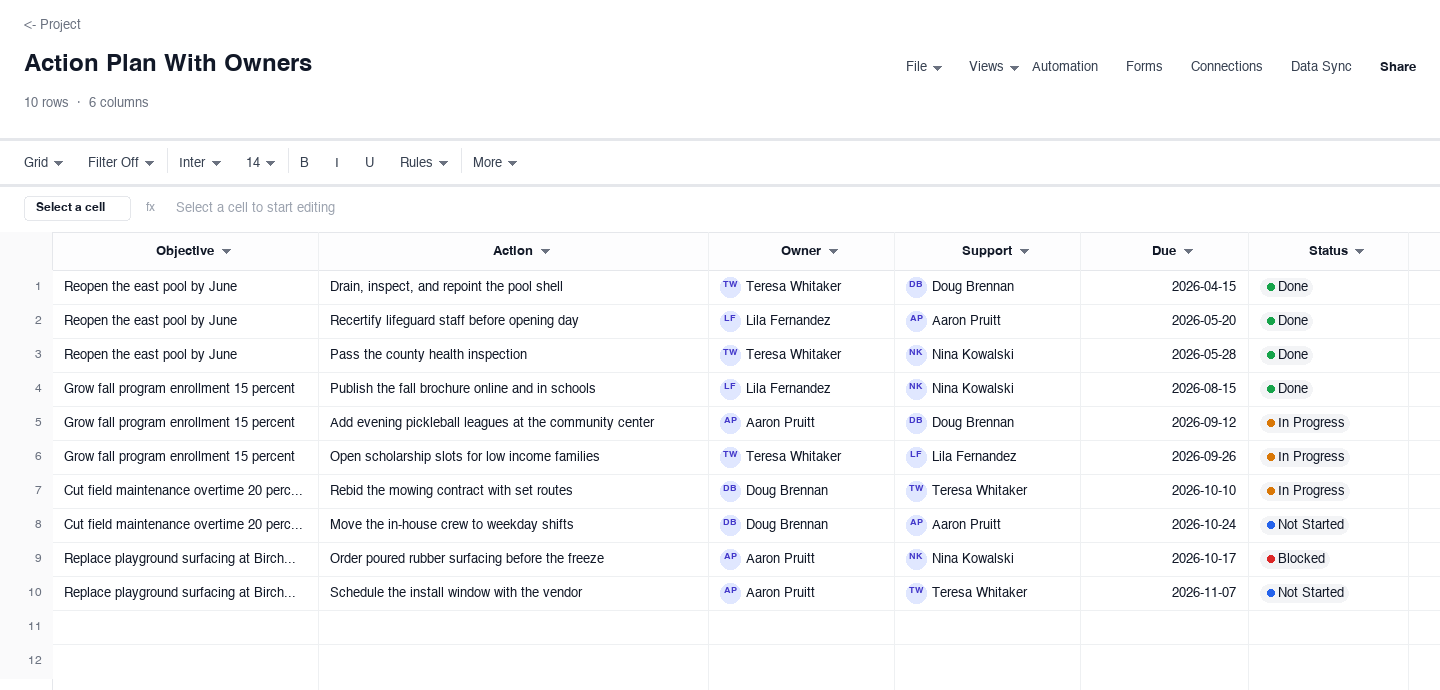Open the Action column header dropdown arrow
Image resolution: width=1440 pixels, height=690 pixels.
(545, 252)
